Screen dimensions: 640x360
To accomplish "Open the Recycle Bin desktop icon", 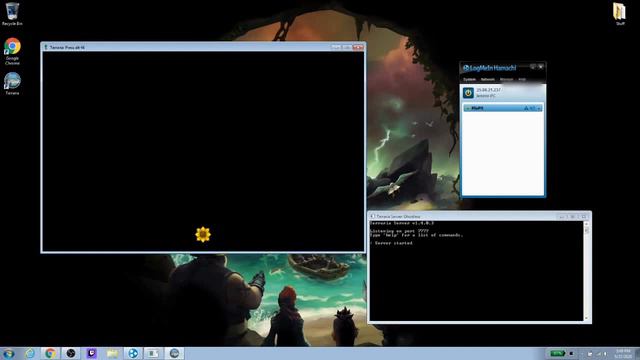I will pos(12,13).
